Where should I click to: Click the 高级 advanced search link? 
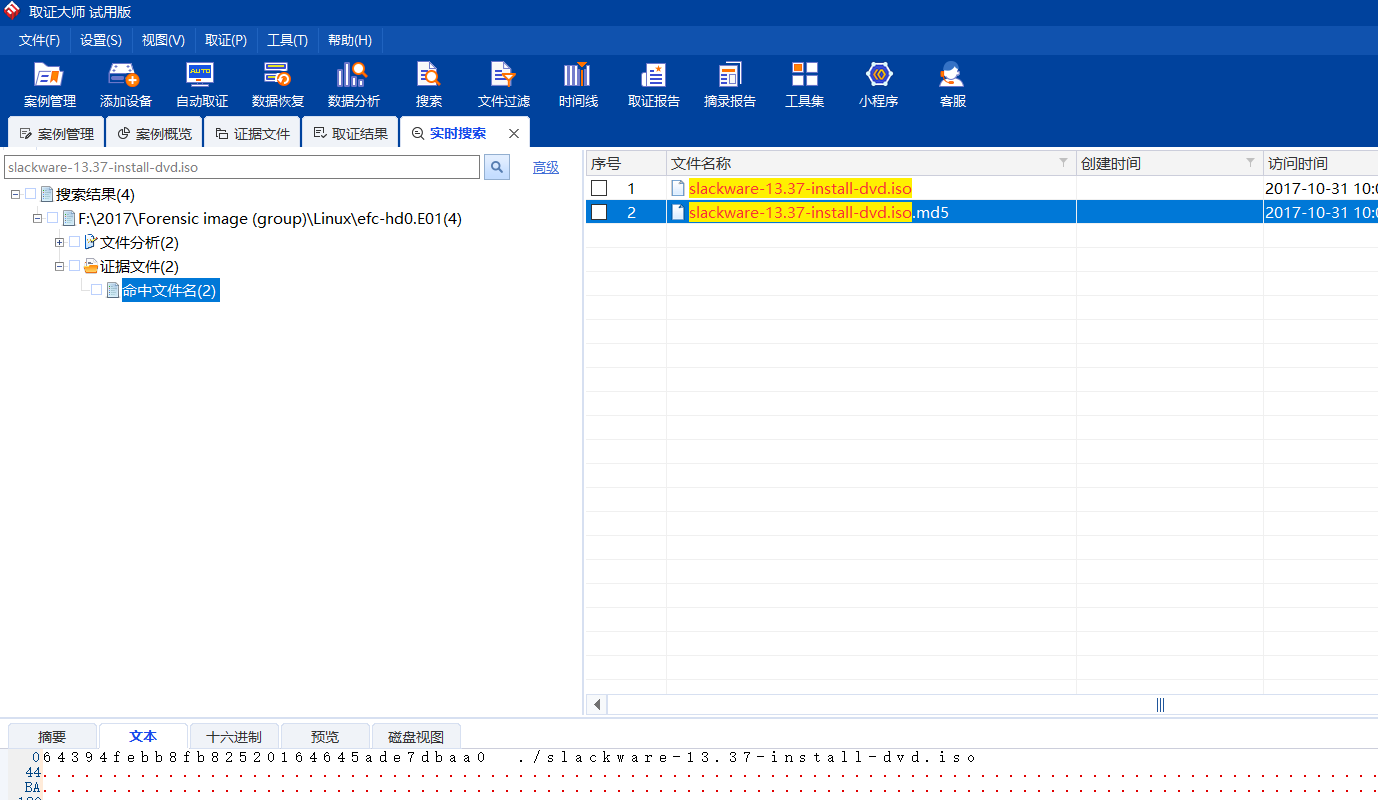[546, 167]
